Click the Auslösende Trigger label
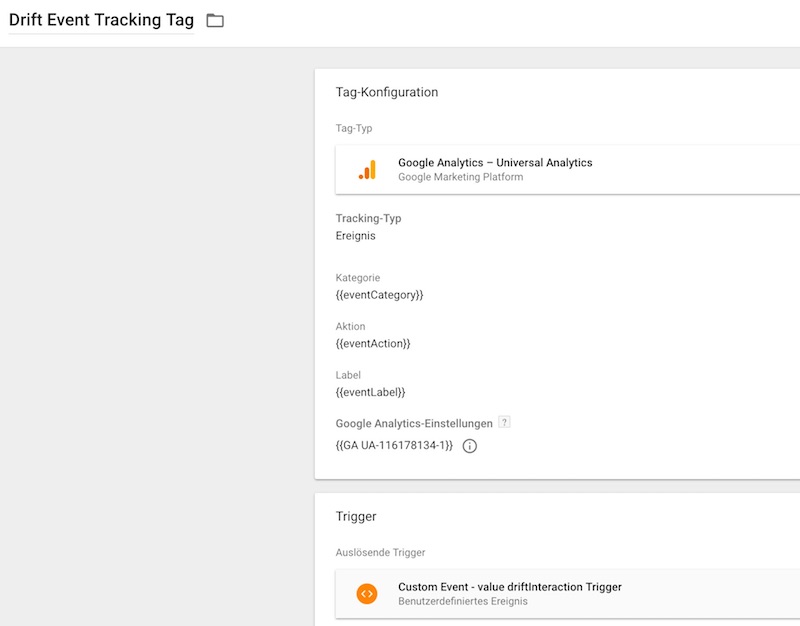Screen dimensions: 800x626 coord(380,552)
